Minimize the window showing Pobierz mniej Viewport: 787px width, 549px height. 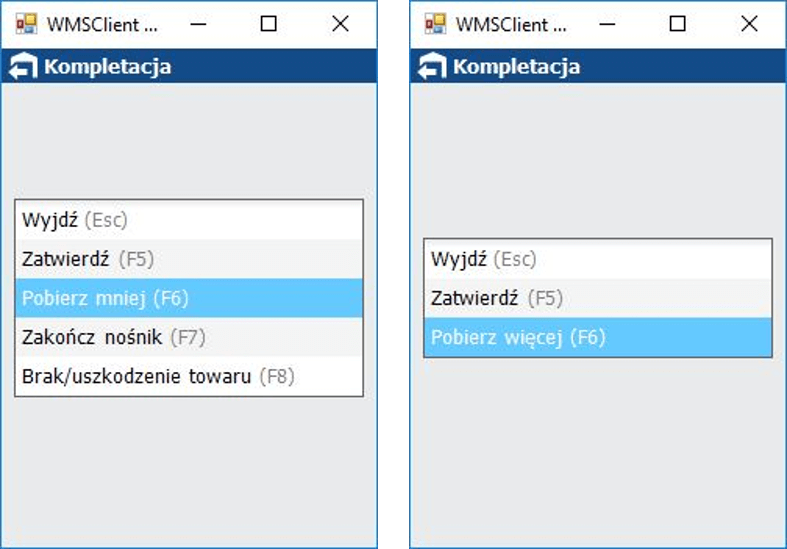coord(197,24)
